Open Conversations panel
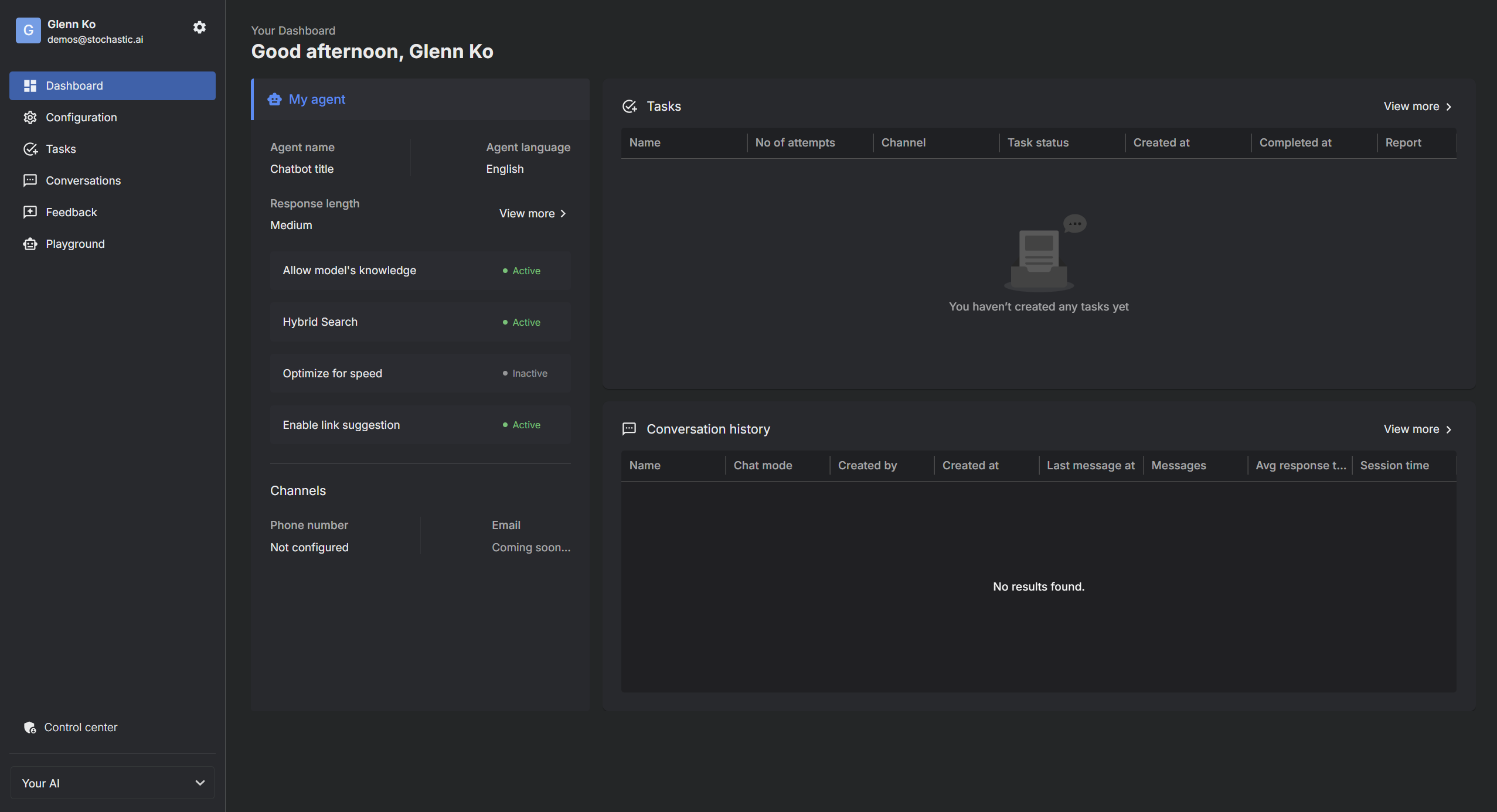1497x812 pixels. pyautogui.click(x=83, y=180)
